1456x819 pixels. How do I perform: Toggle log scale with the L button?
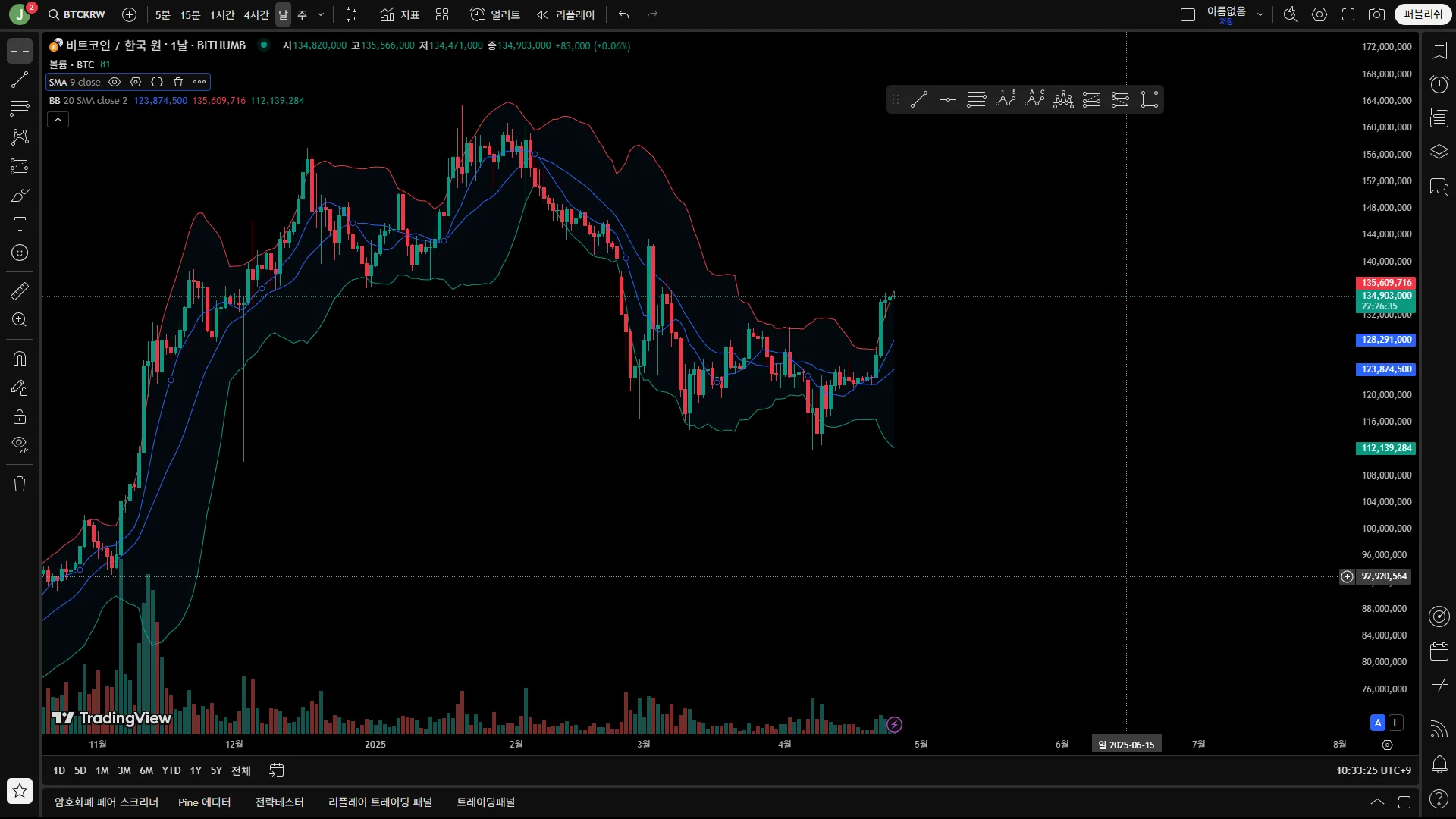pyautogui.click(x=1396, y=723)
